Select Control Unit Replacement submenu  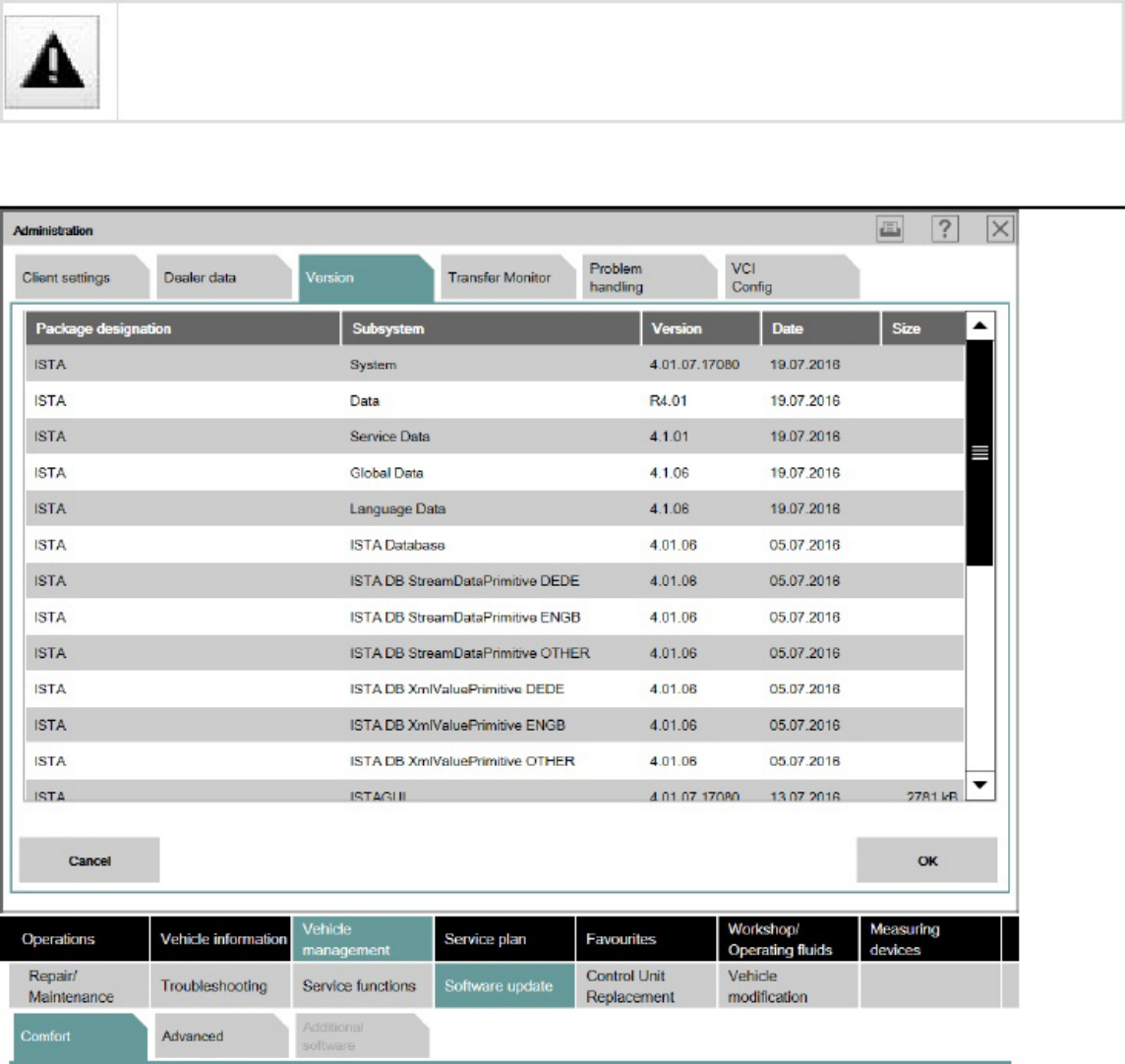pos(646,985)
